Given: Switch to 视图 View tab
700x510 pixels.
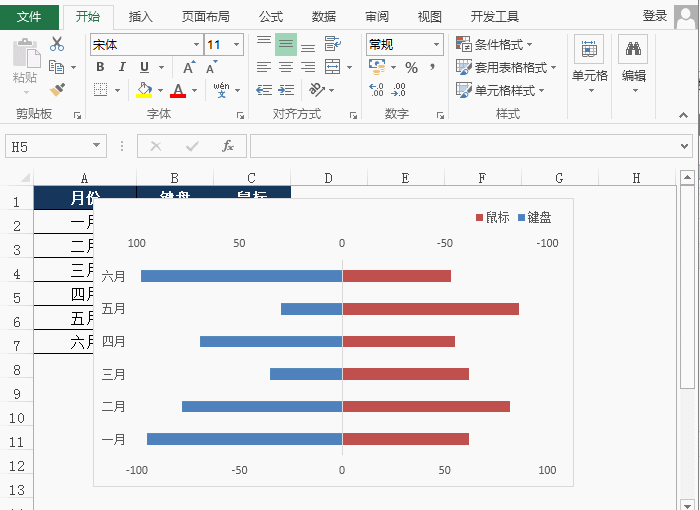Looking at the screenshot, I should [x=429, y=17].
